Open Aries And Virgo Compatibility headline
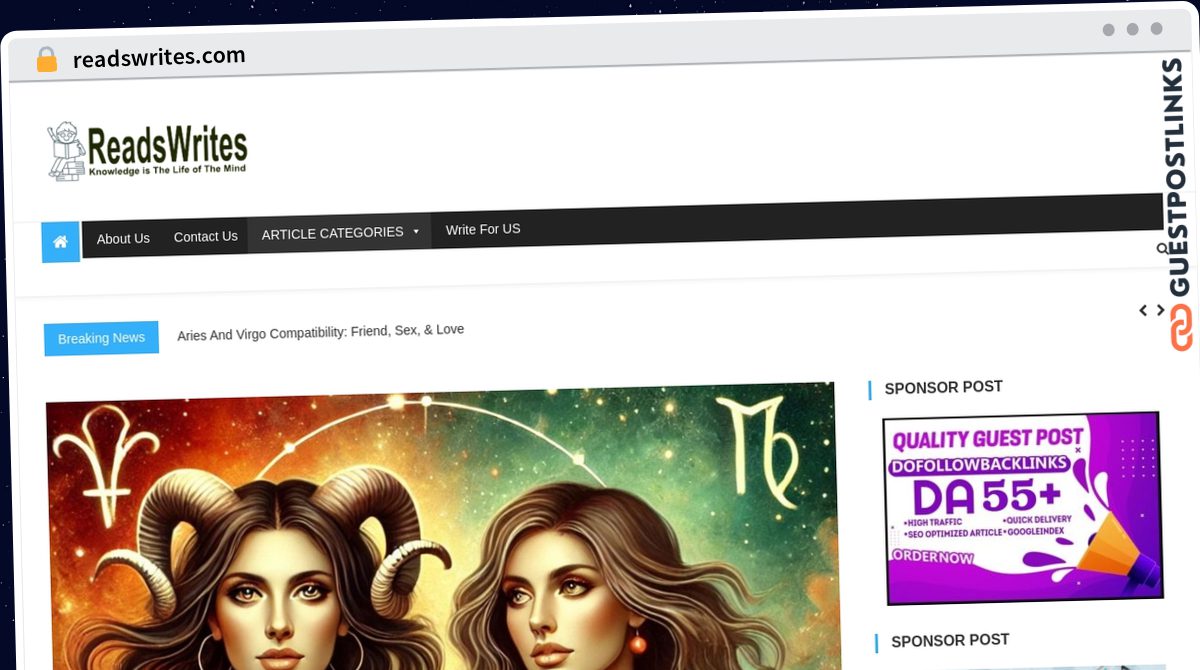The width and height of the screenshot is (1200, 670). click(320, 332)
